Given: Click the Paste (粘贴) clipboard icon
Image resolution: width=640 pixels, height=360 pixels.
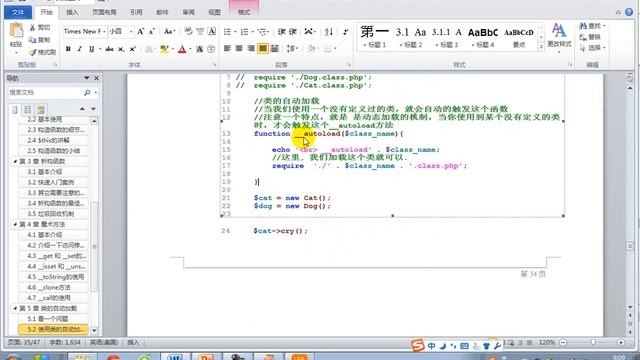Looking at the screenshot, I should tap(16, 31).
